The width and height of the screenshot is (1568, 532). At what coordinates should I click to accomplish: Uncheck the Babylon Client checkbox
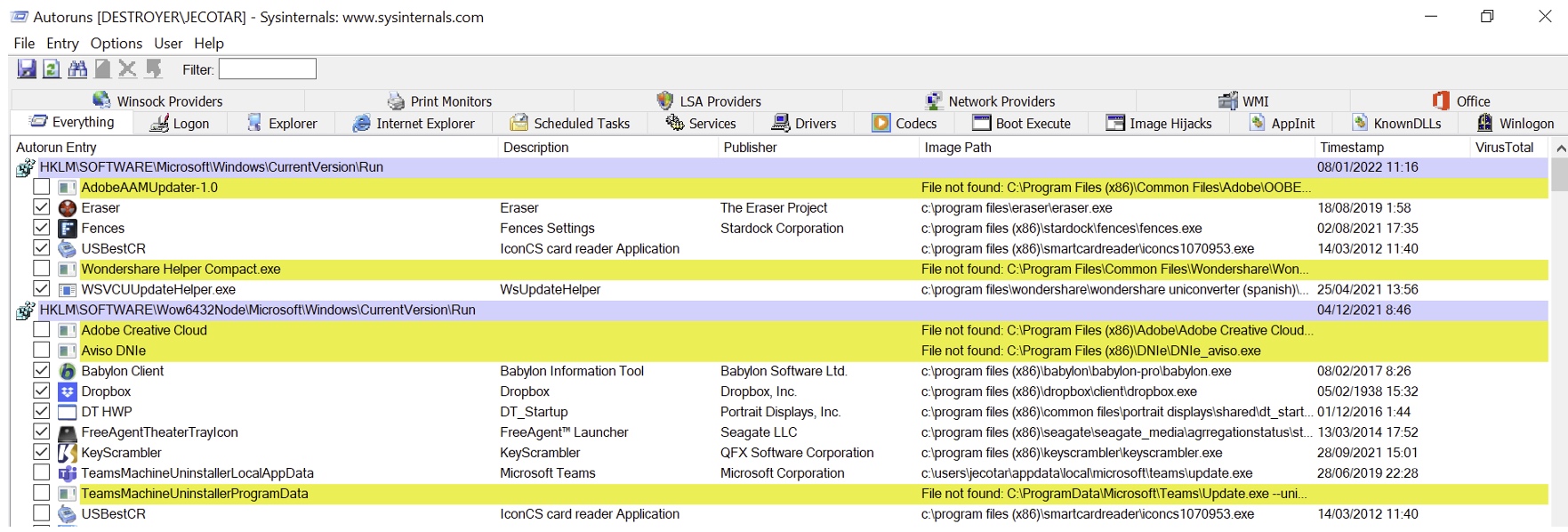pyautogui.click(x=41, y=370)
